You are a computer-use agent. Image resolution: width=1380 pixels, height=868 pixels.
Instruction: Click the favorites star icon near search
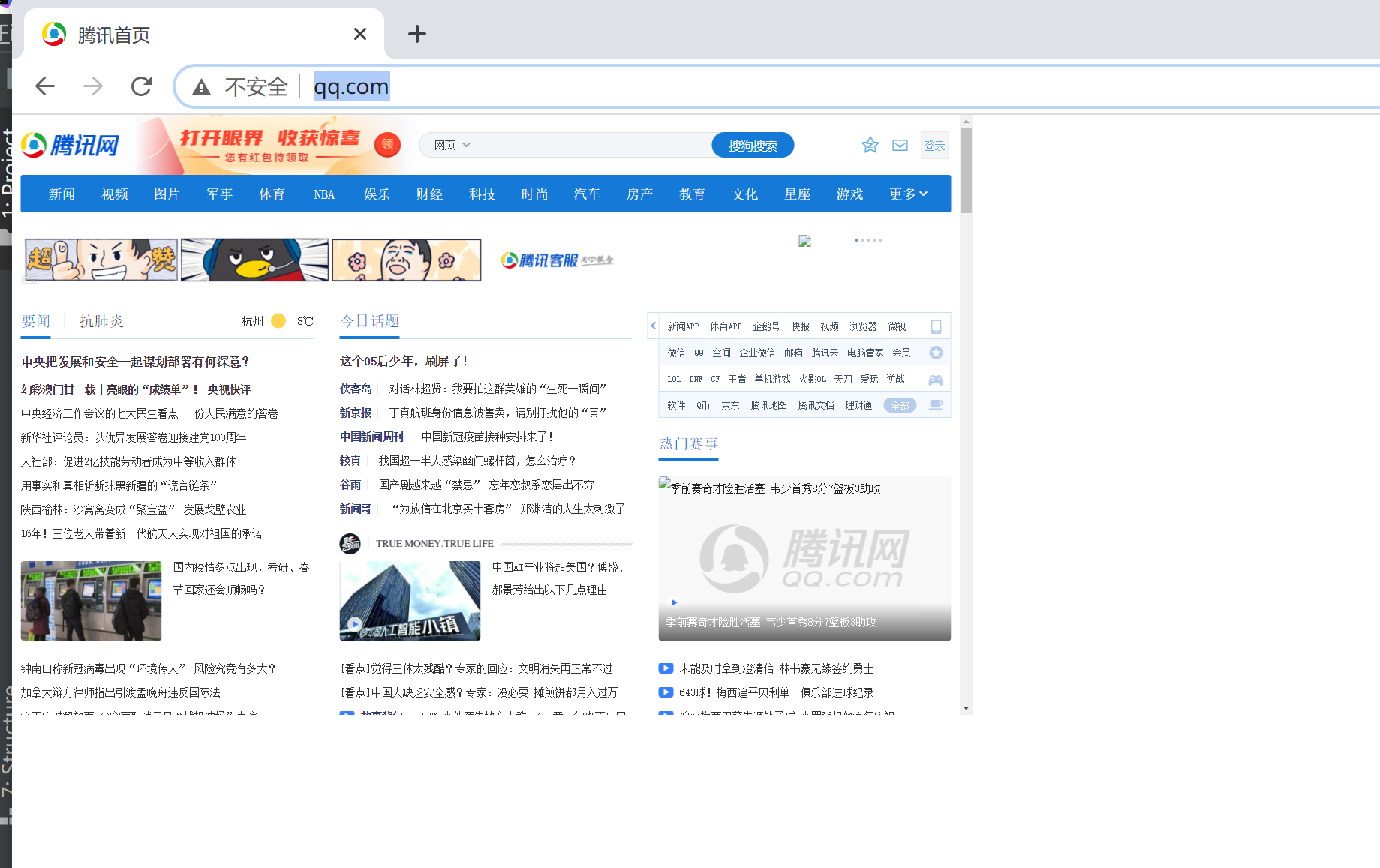click(869, 145)
